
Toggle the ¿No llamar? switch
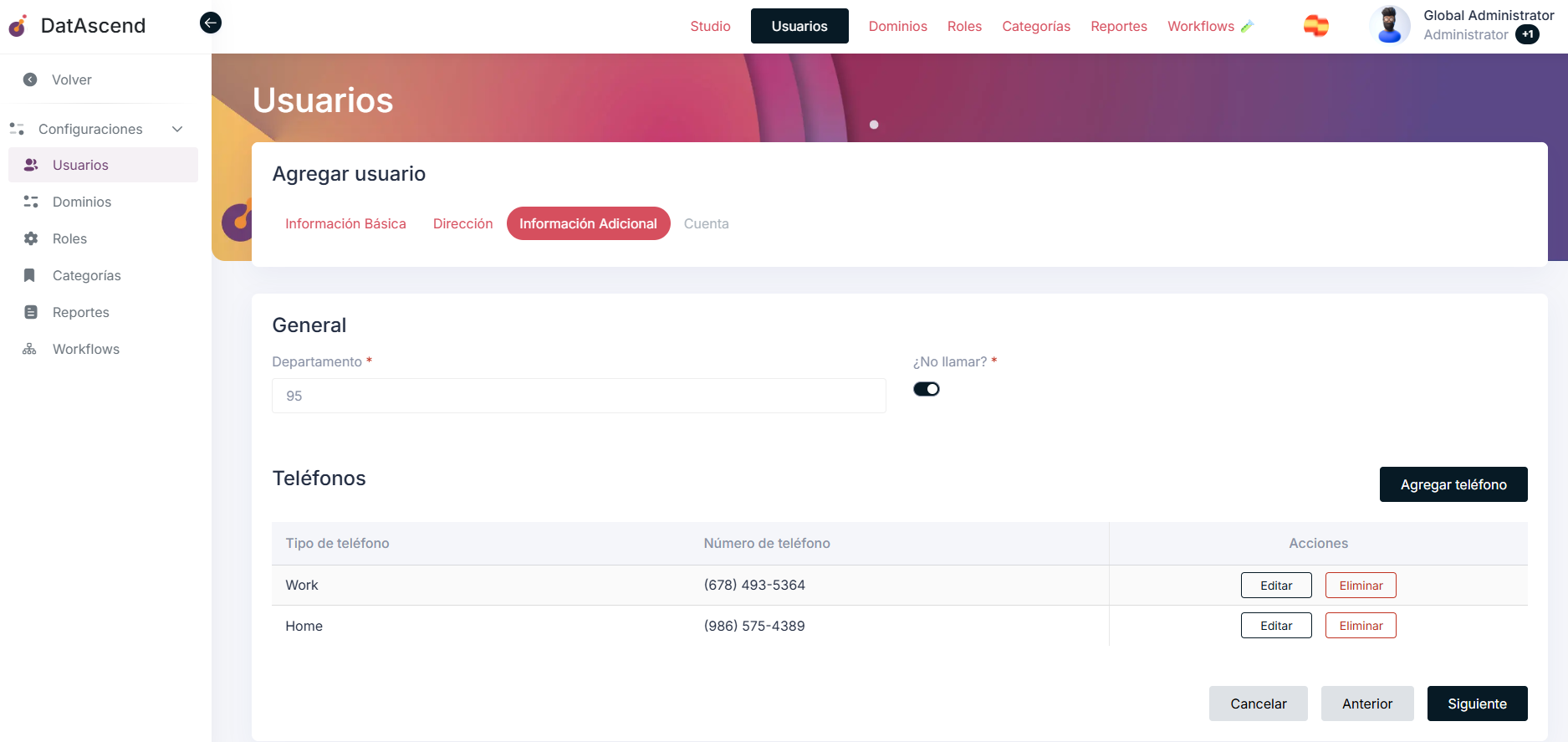[x=926, y=389]
